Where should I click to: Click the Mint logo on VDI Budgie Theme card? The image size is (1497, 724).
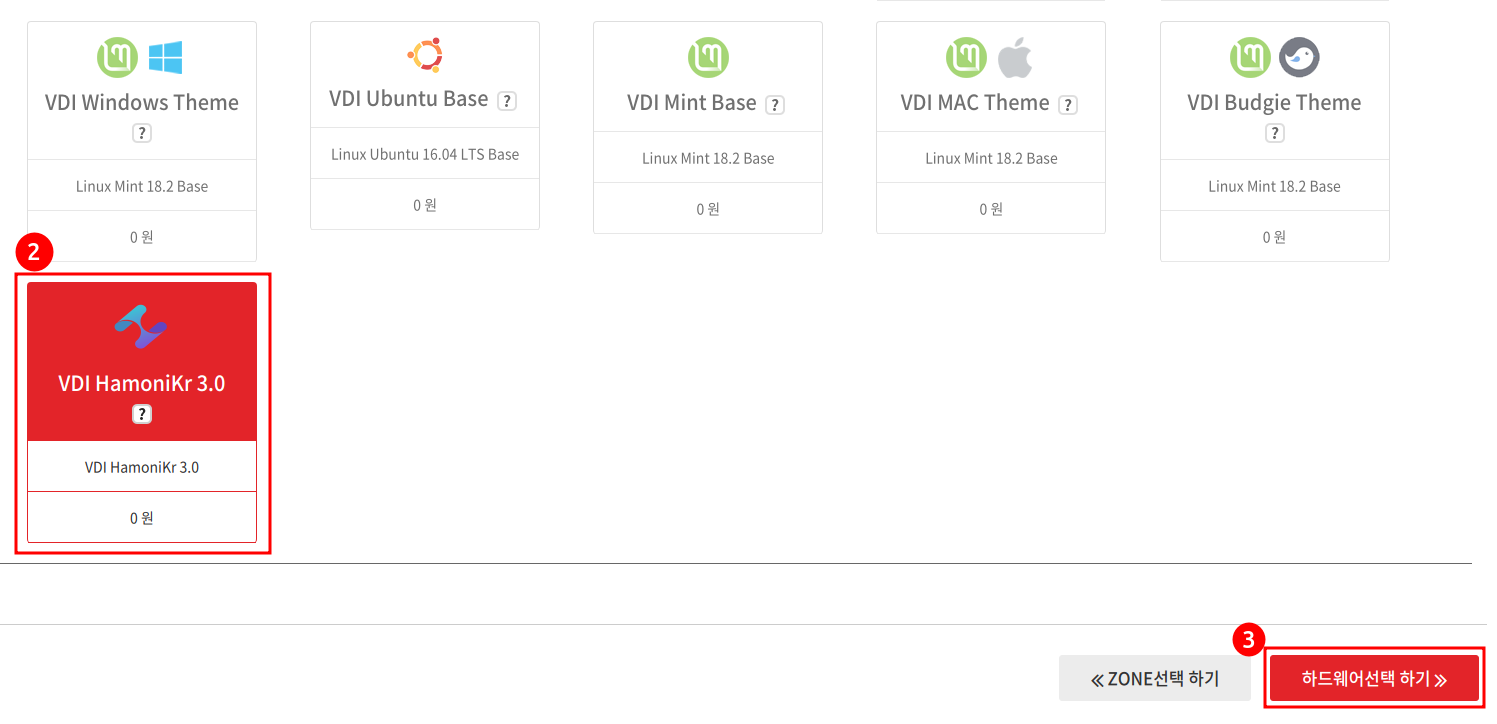[x=1250, y=57]
